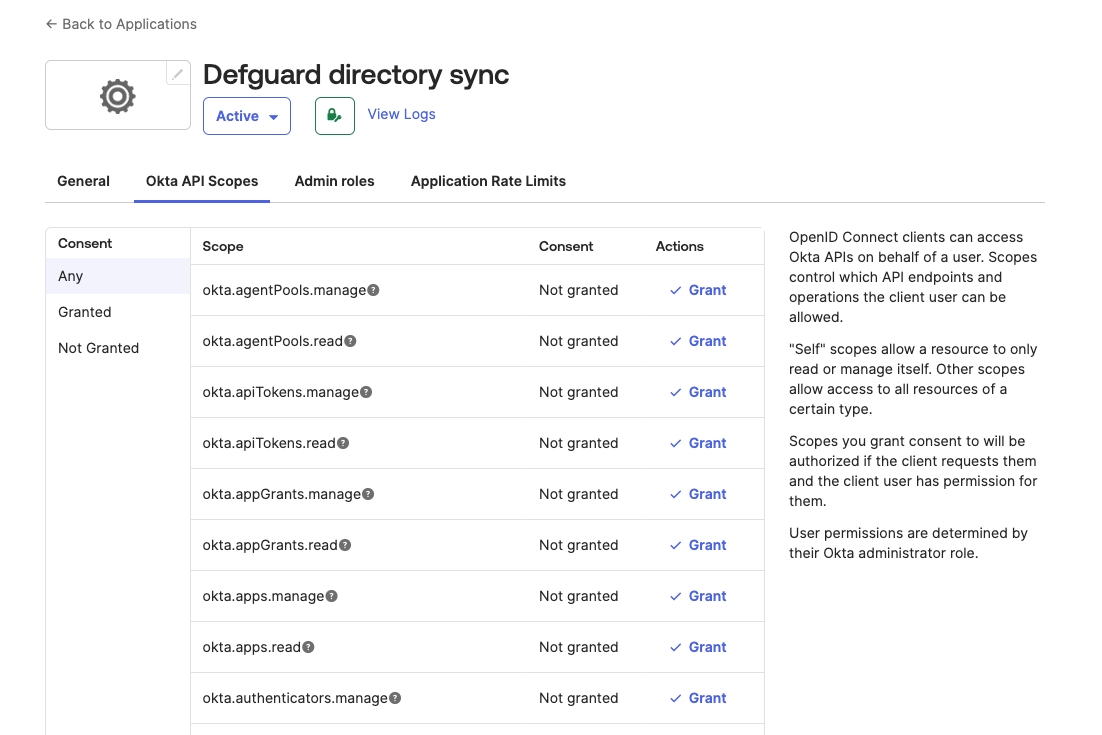Click the green provisioning lock icon button

335,116
